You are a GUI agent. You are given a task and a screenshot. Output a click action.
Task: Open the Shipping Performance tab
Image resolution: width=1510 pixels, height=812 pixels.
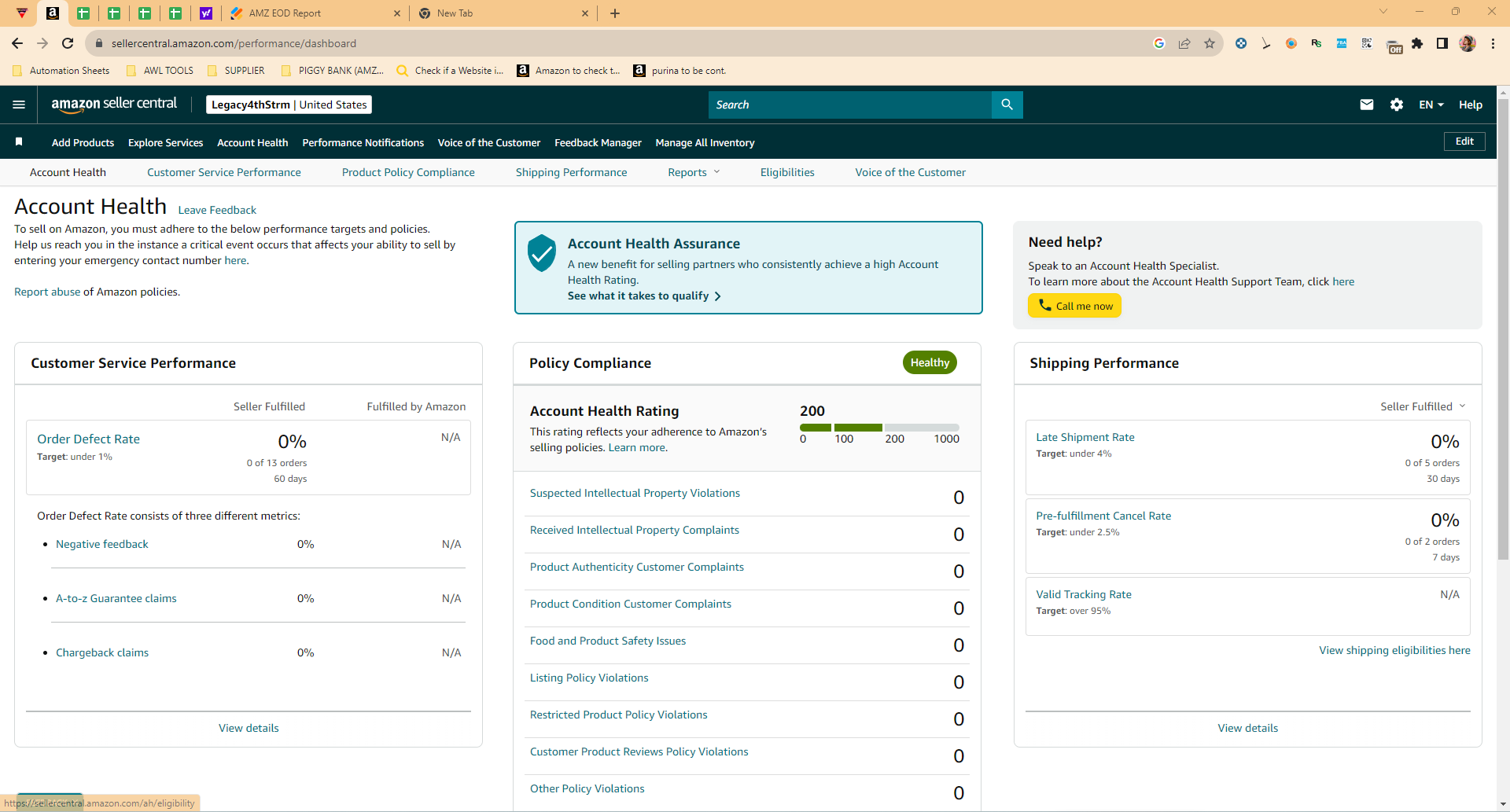pos(572,172)
